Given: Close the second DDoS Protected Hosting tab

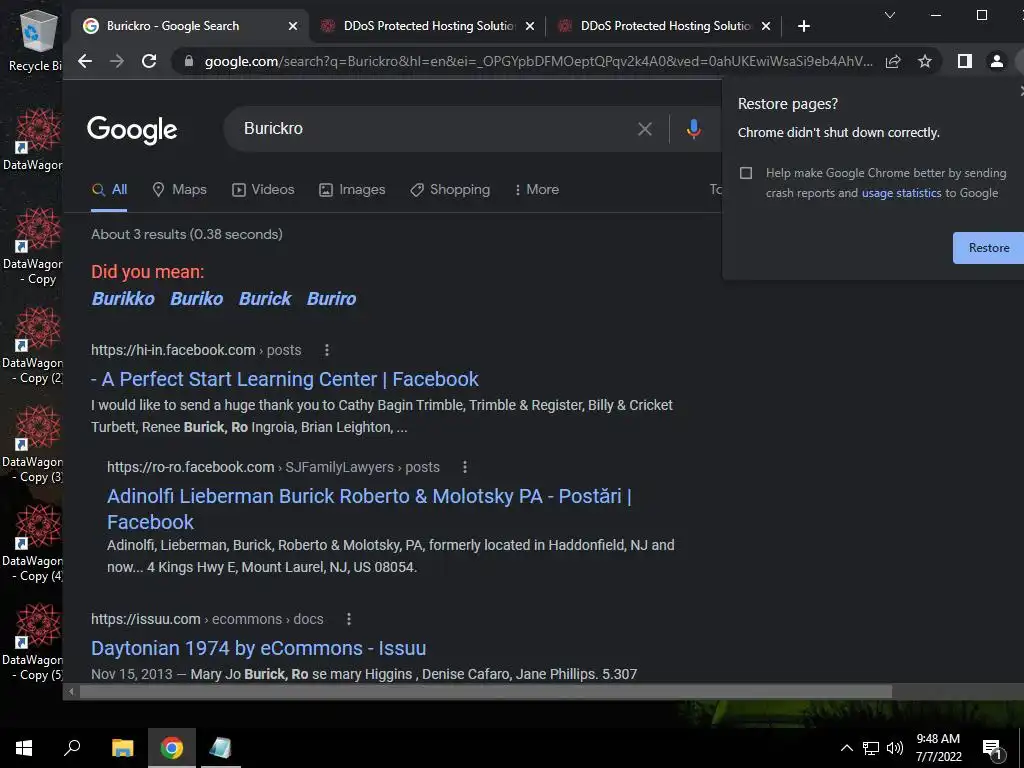Looking at the screenshot, I should pos(530,26).
